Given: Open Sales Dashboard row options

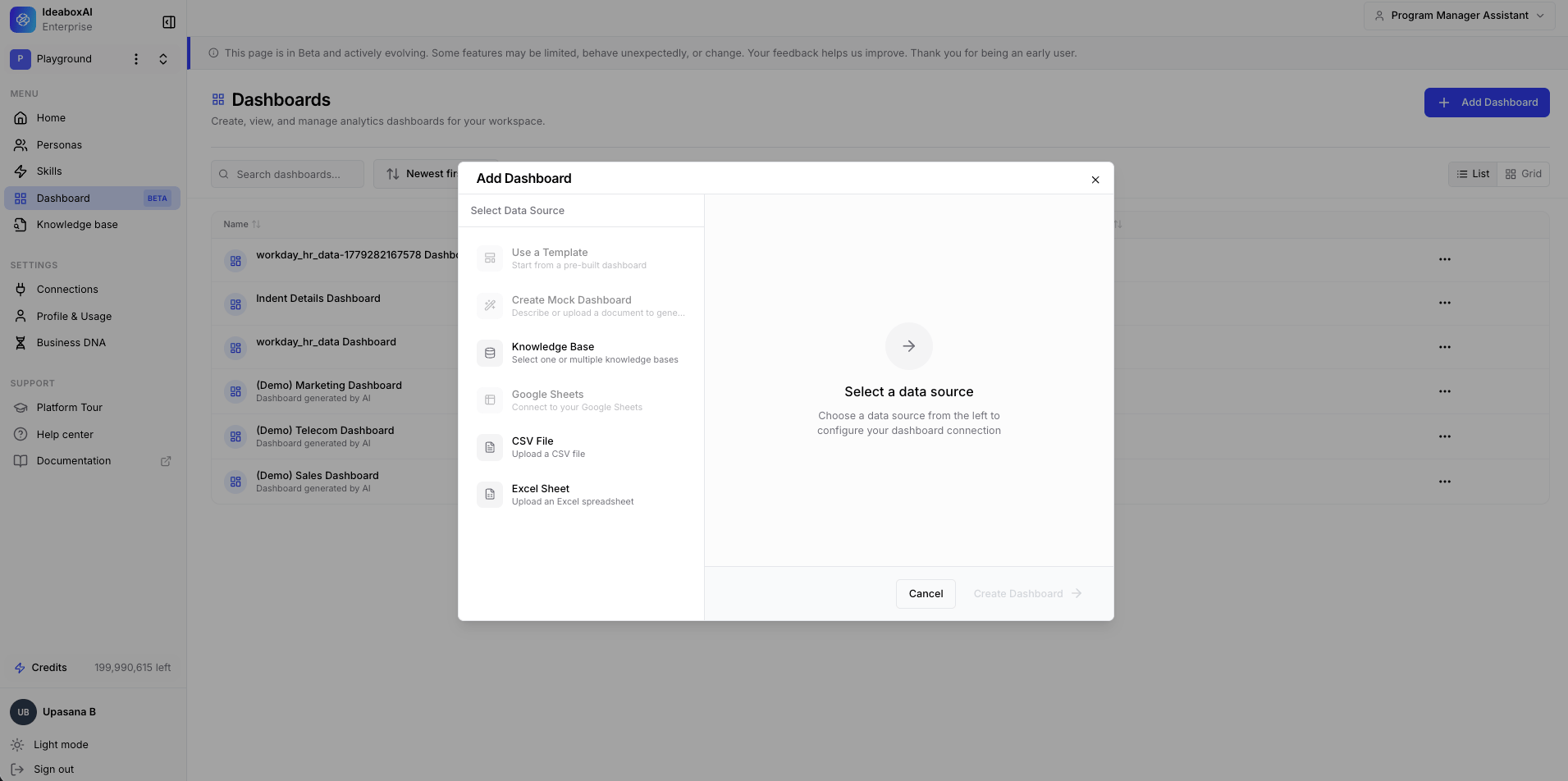Looking at the screenshot, I should 1445,482.
